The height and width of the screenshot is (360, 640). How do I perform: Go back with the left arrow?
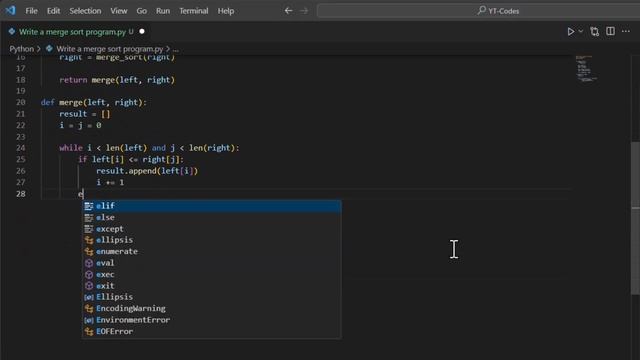(289, 11)
